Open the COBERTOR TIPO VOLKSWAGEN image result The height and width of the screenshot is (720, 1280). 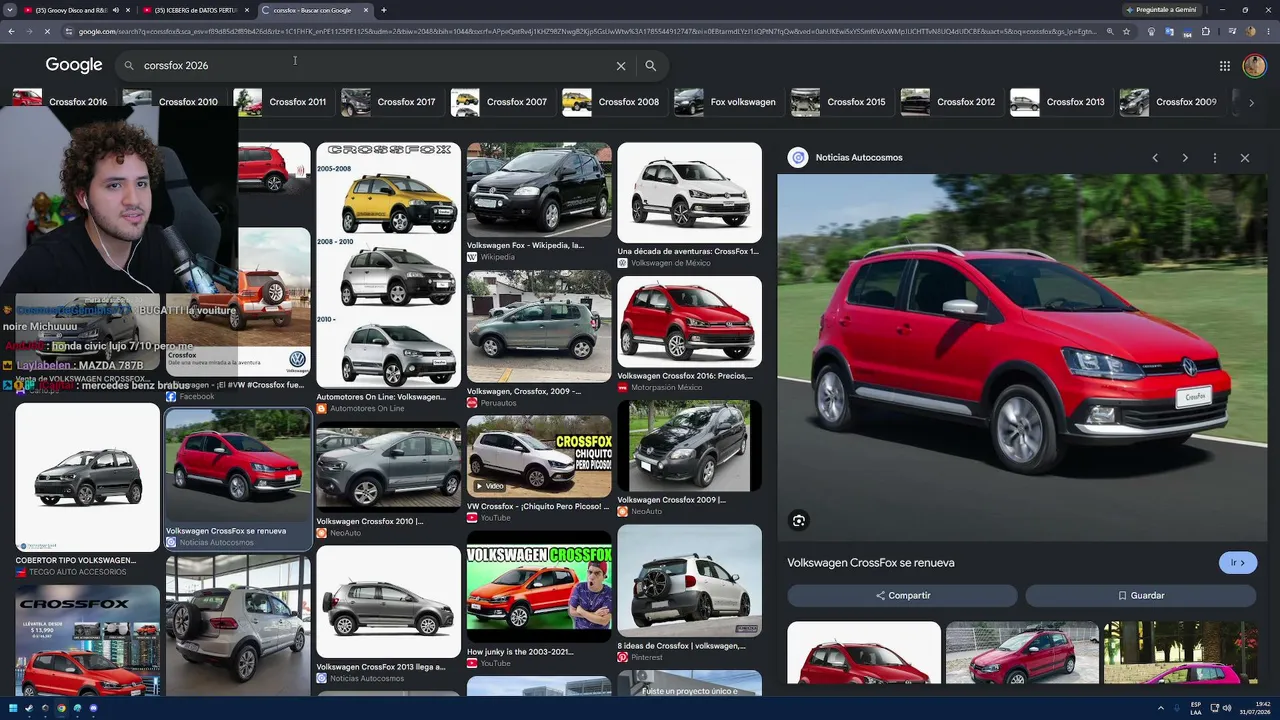tap(87, 478)
